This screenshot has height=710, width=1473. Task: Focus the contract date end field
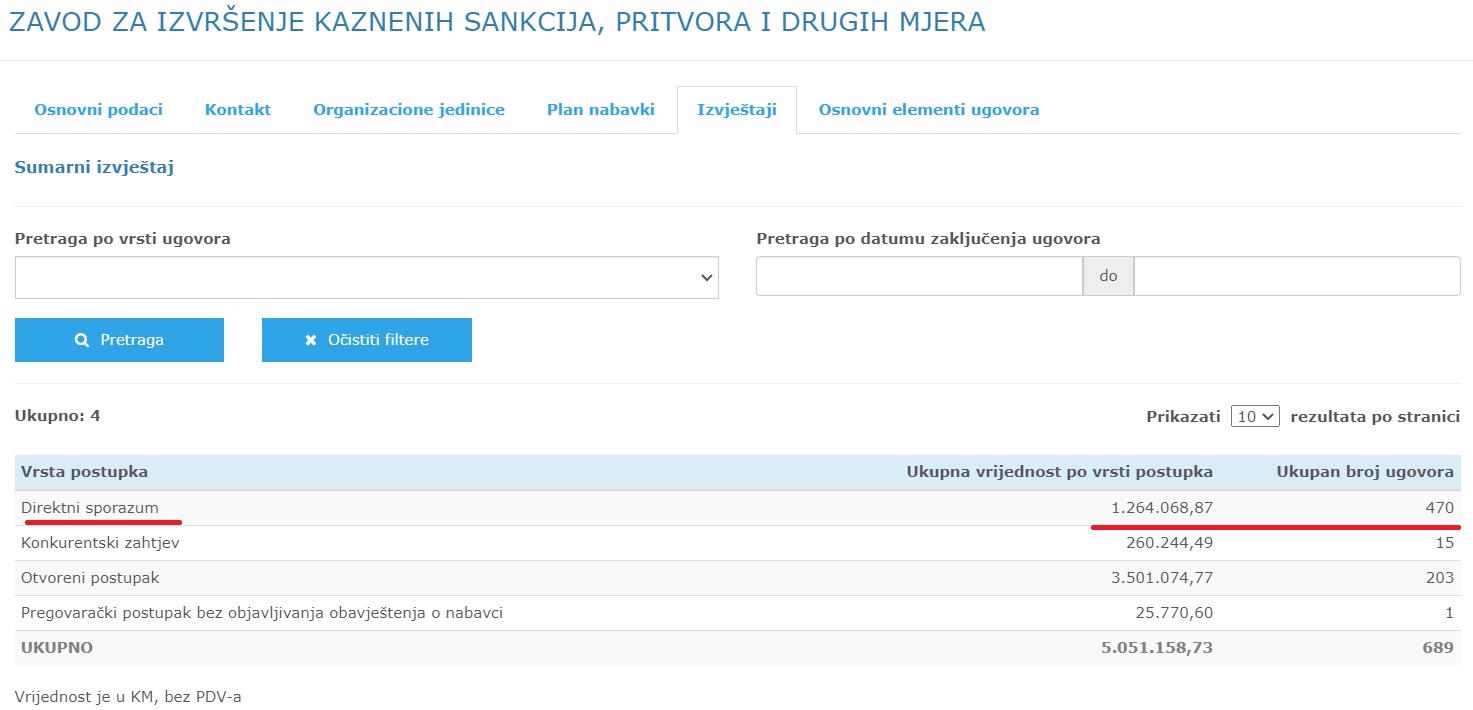pos(1297,276)
